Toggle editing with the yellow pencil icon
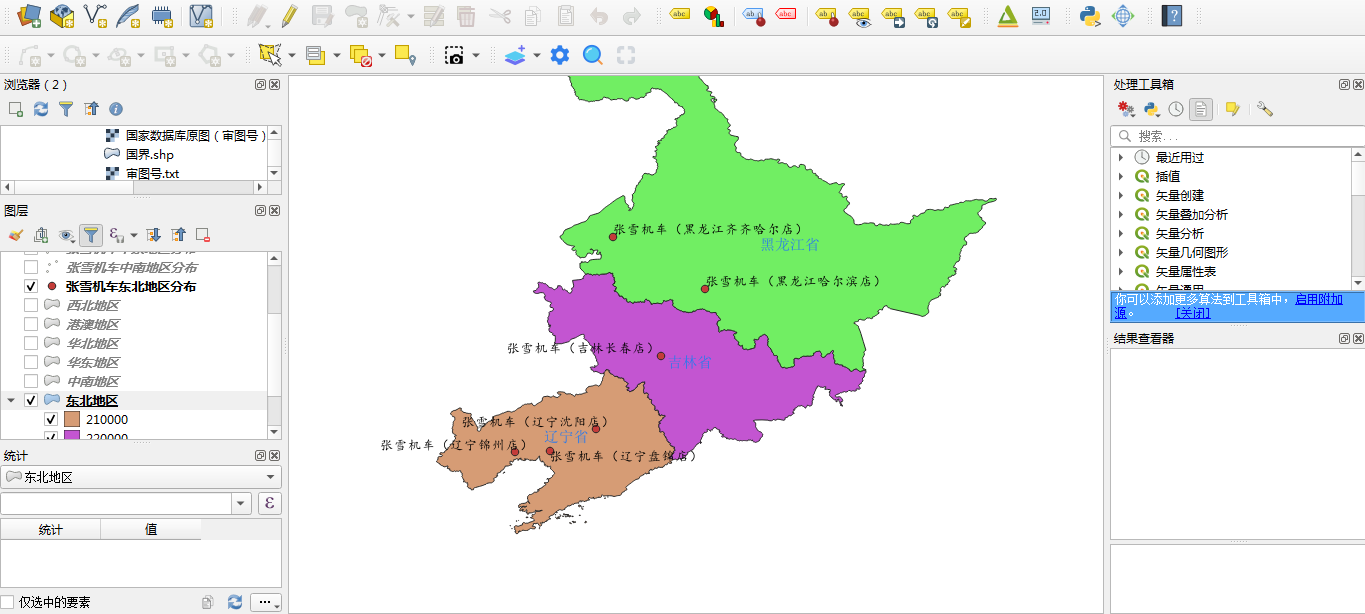This screenshot has height=614, width=1365. tap(289, 15)
